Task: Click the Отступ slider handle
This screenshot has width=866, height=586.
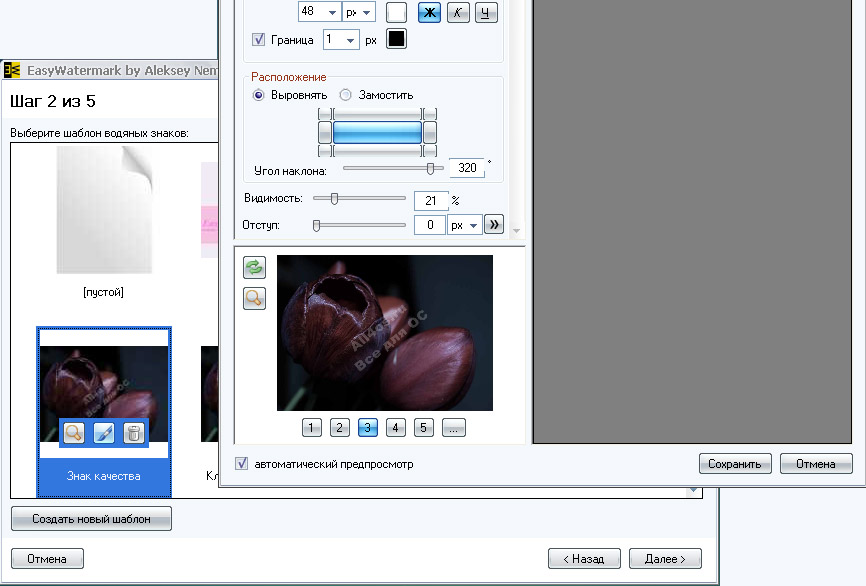Action: tap(316, 225)
